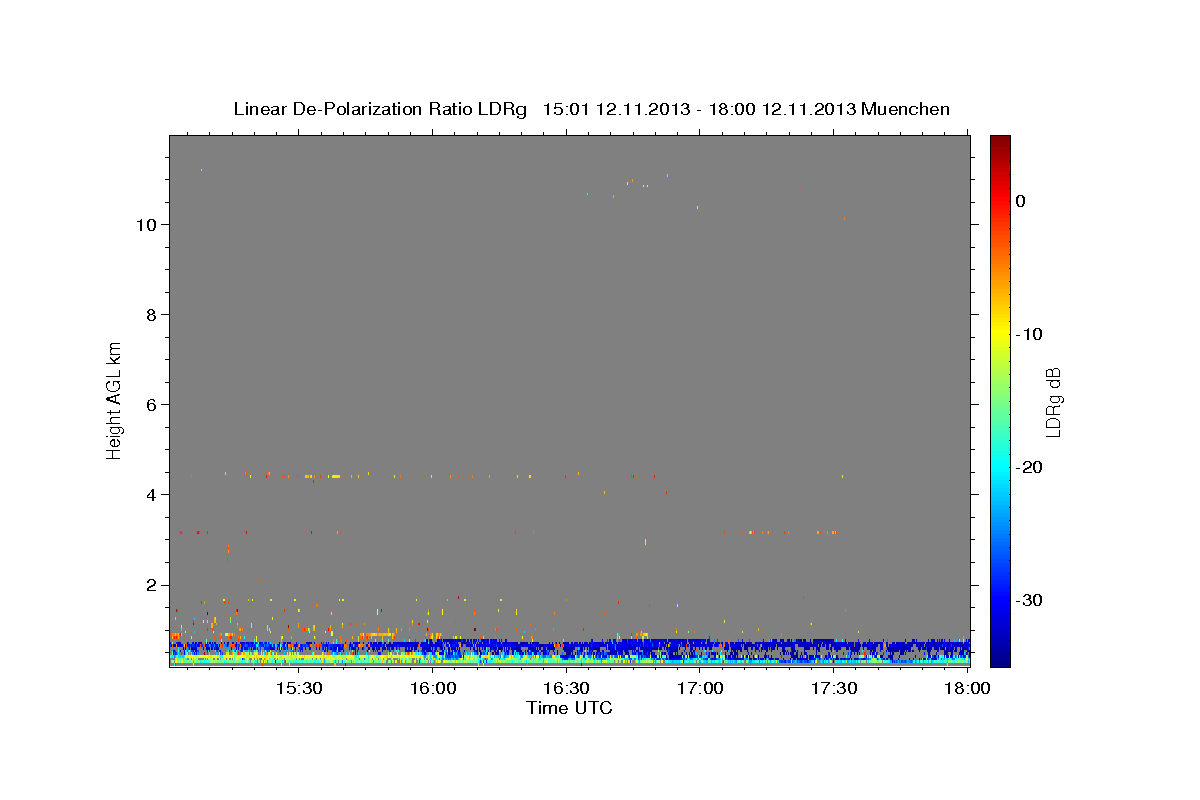Click the "LDRg dB" colorbar label
1200x800 pixels.
(x=1053, y=401)
